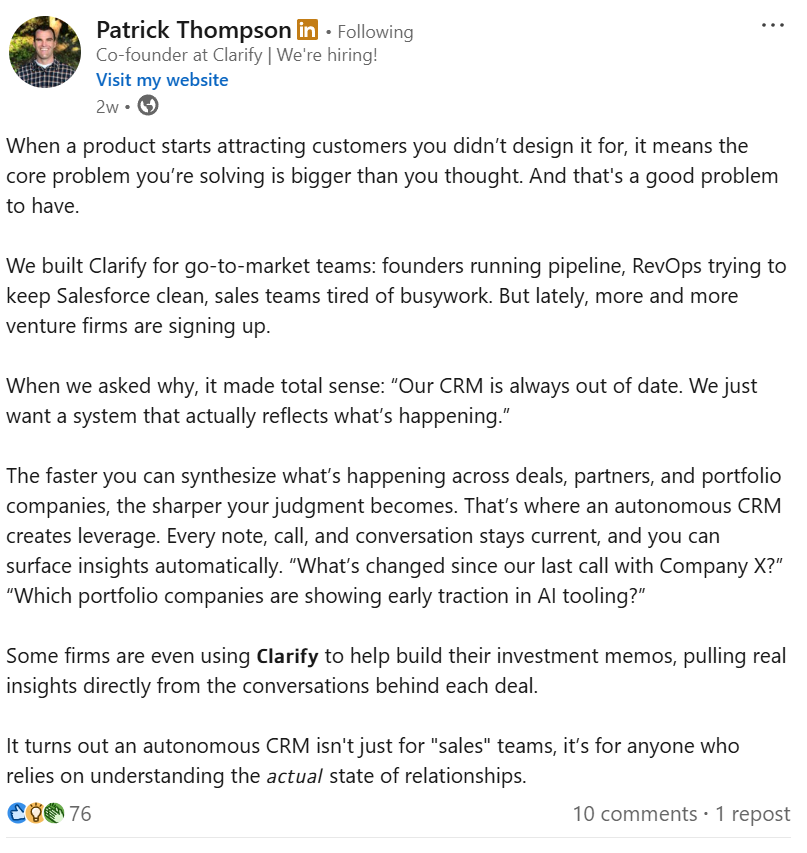Open the Visit my website link

click(162, 79)
